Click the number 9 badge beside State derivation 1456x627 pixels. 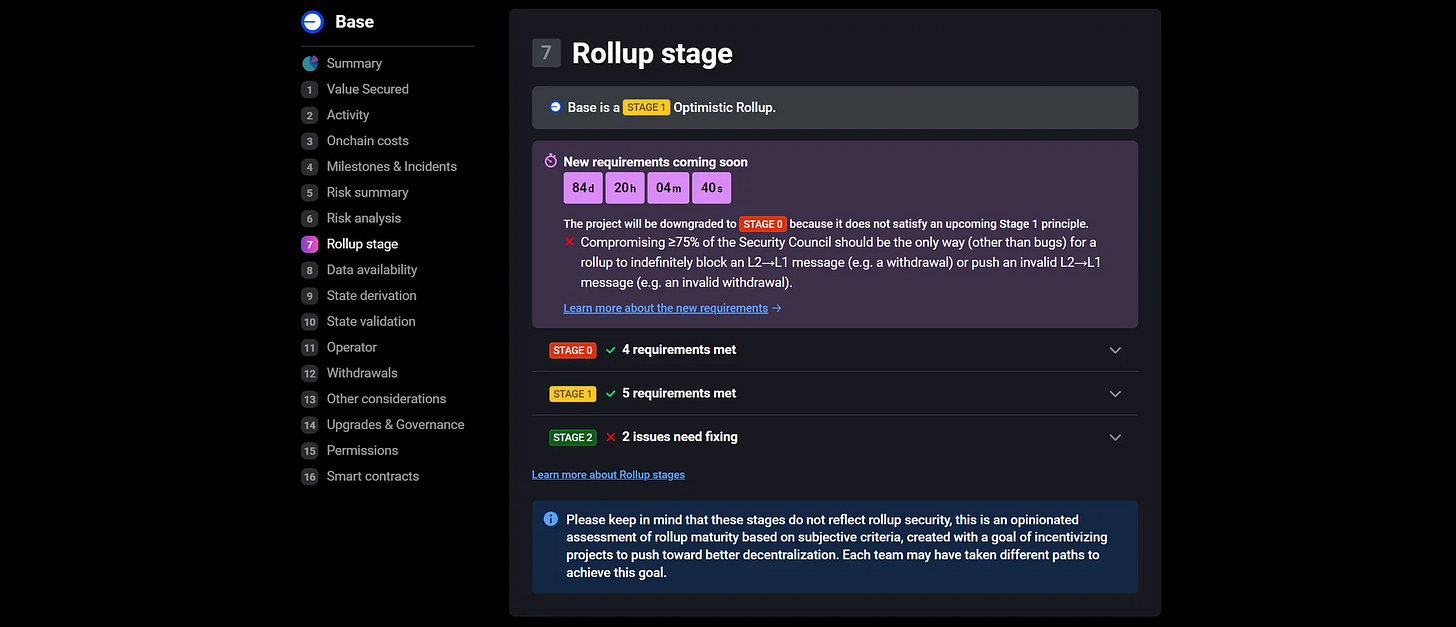[x=310, y=296]
